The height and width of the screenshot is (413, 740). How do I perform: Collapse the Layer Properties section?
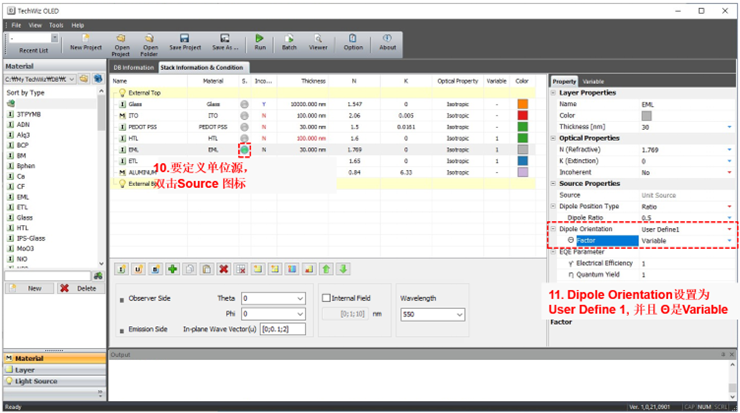click(x=554, y=93)
